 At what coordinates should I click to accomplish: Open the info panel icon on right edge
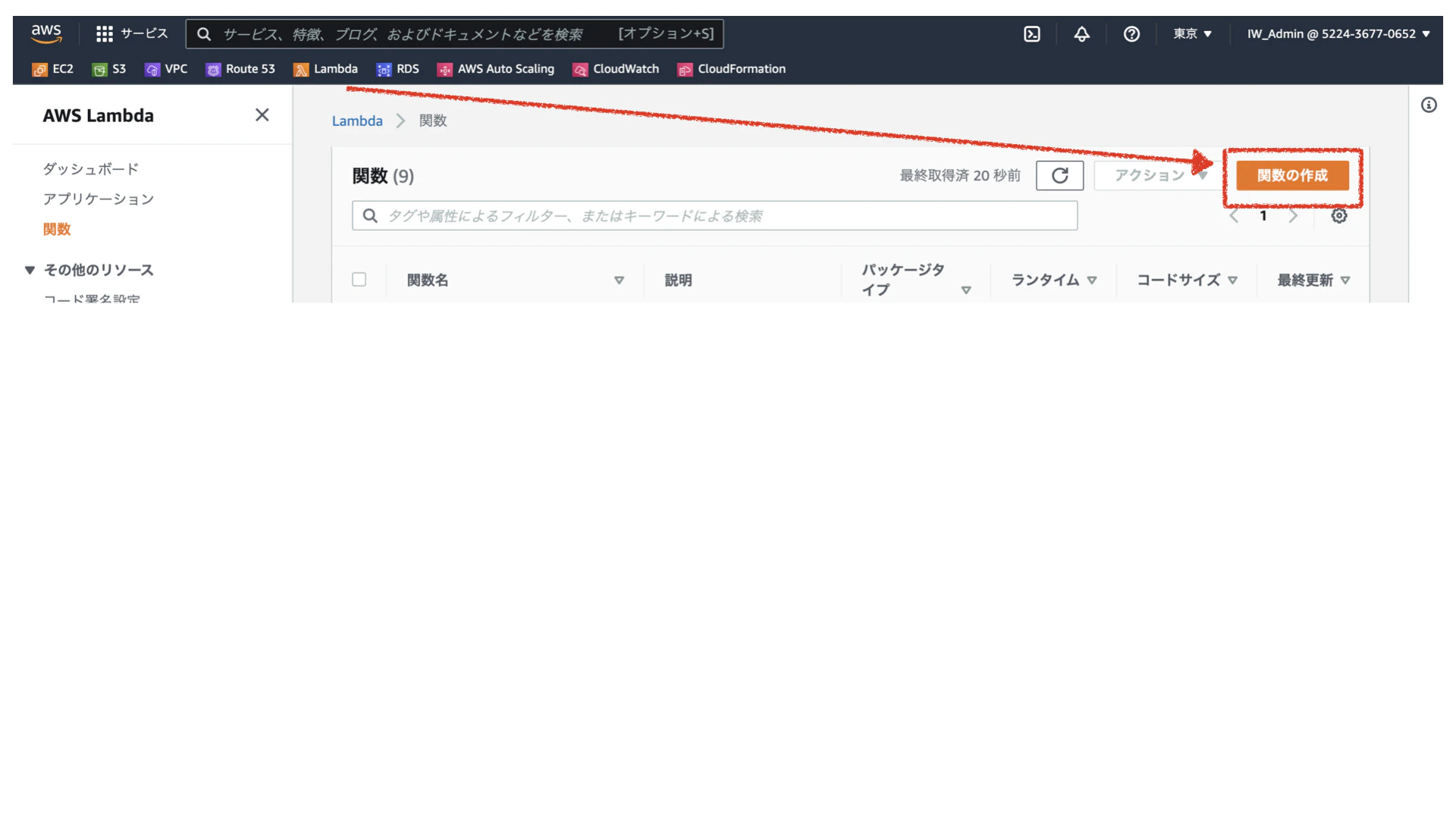pyautogui.click(x=1429, y=105)
